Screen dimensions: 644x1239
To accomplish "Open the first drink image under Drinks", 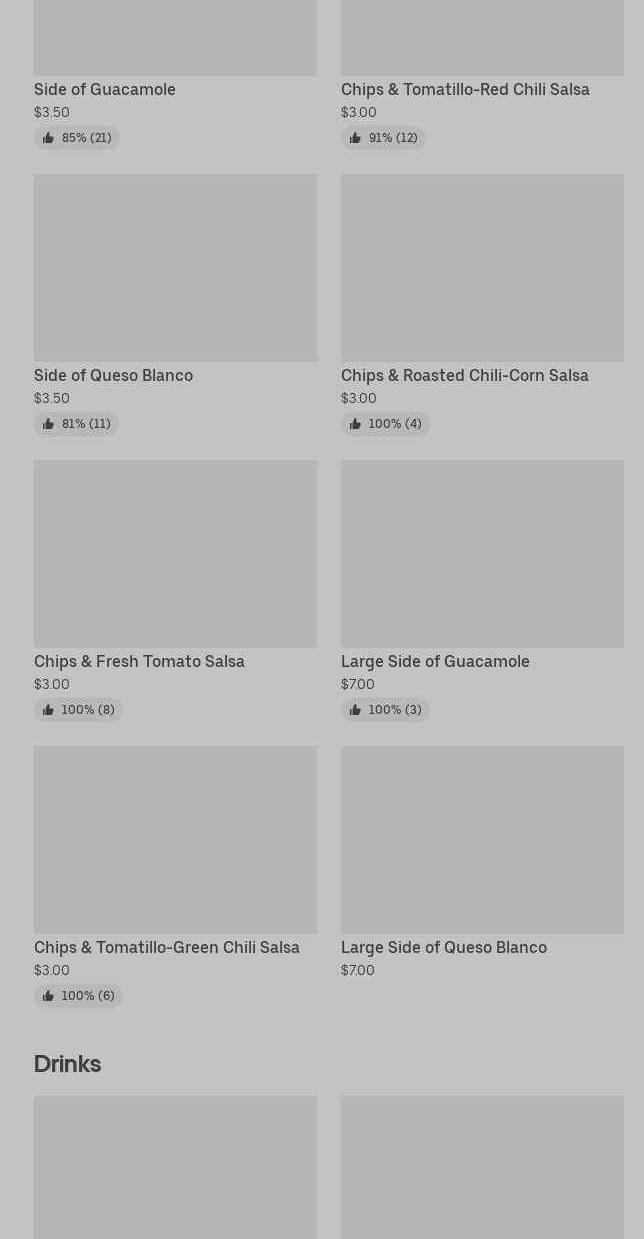I will pos(175,1167).
